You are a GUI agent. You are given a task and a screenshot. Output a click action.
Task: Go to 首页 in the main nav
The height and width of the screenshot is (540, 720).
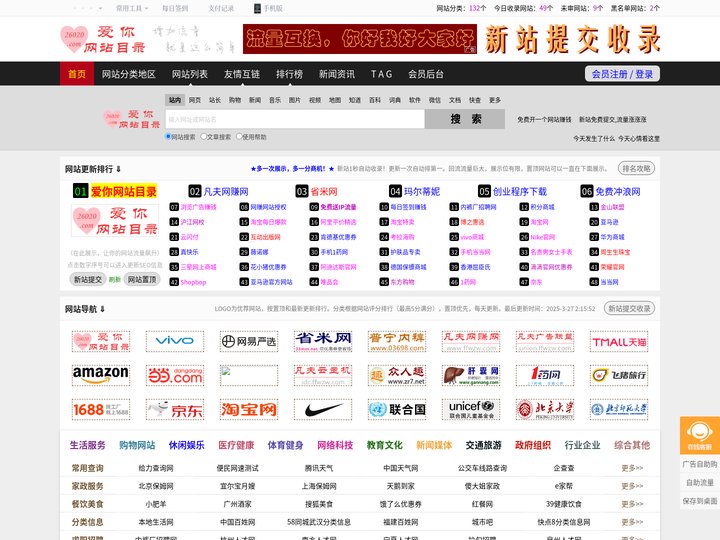77,74
